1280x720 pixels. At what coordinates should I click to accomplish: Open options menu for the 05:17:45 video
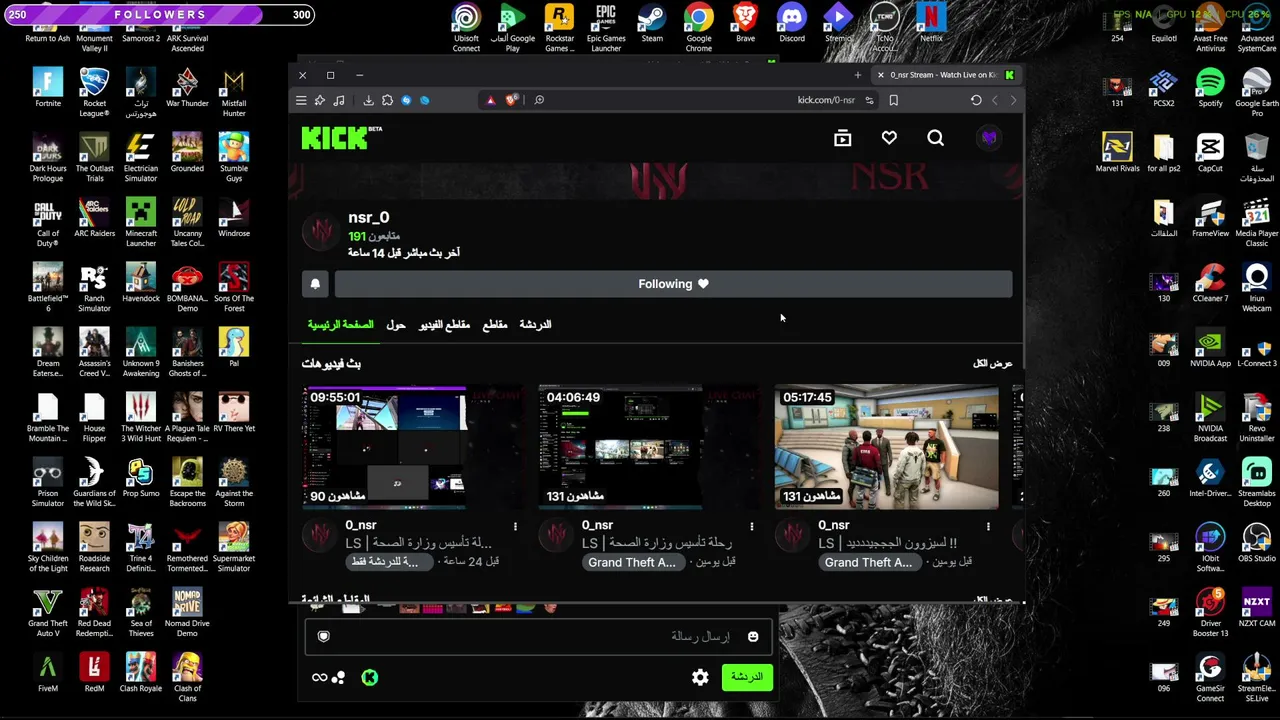point(988,526)
